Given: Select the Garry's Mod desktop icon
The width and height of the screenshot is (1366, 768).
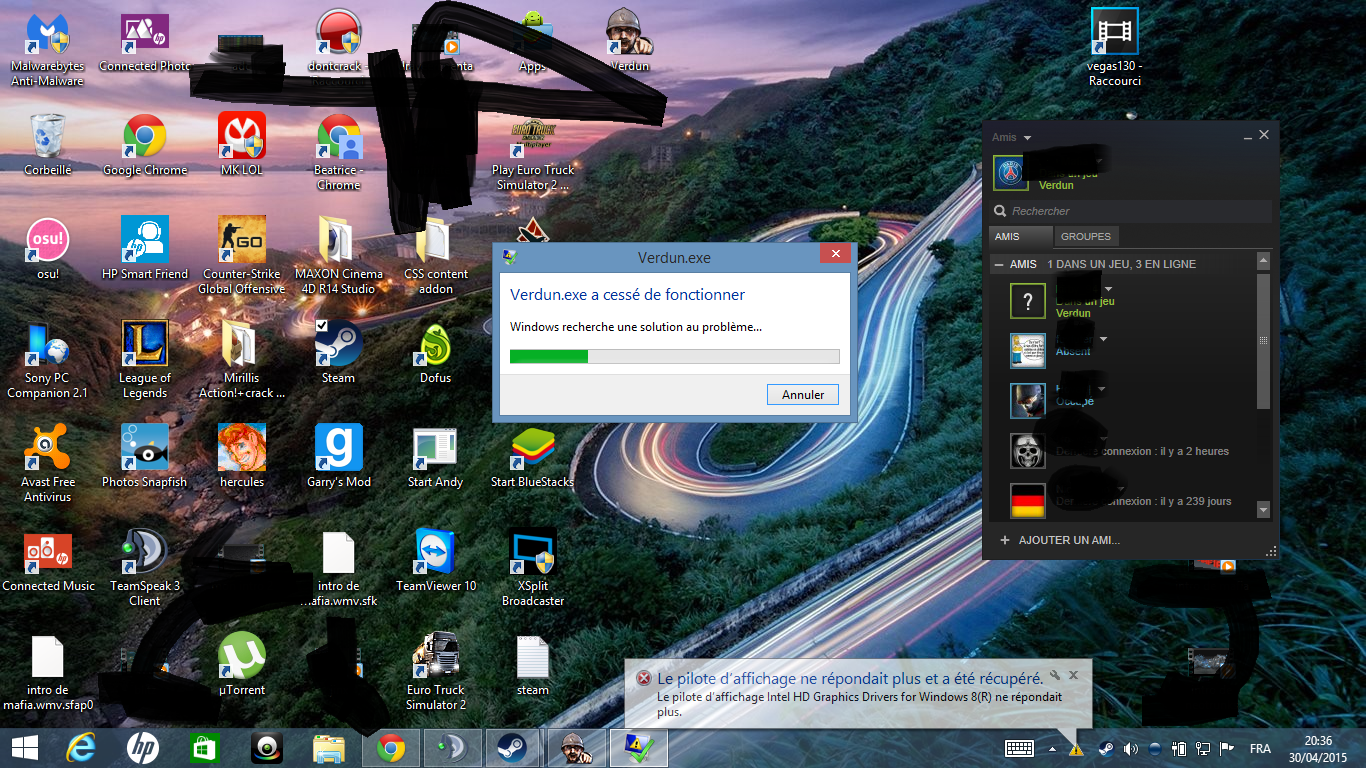Looking at the screenshot, I should [x=339, y=457].
